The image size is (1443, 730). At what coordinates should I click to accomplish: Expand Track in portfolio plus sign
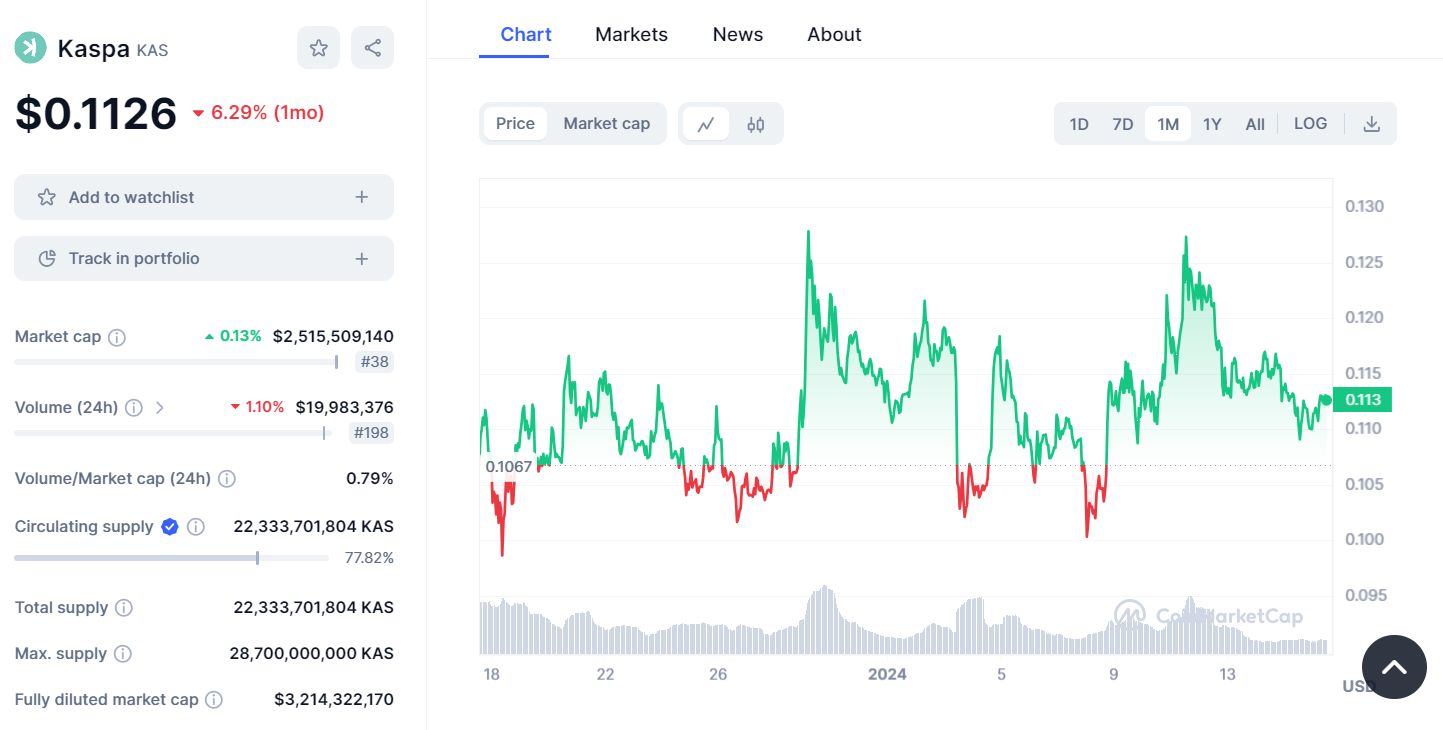click(362, 259)
